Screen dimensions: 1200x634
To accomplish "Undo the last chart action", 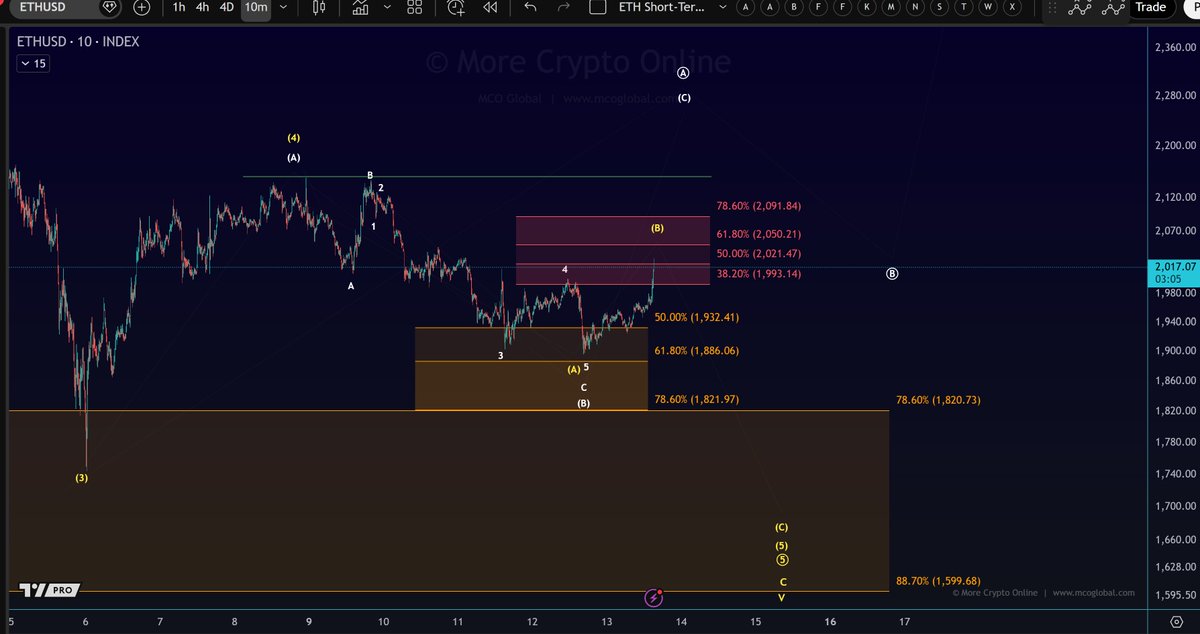I will tap(531, 7).
